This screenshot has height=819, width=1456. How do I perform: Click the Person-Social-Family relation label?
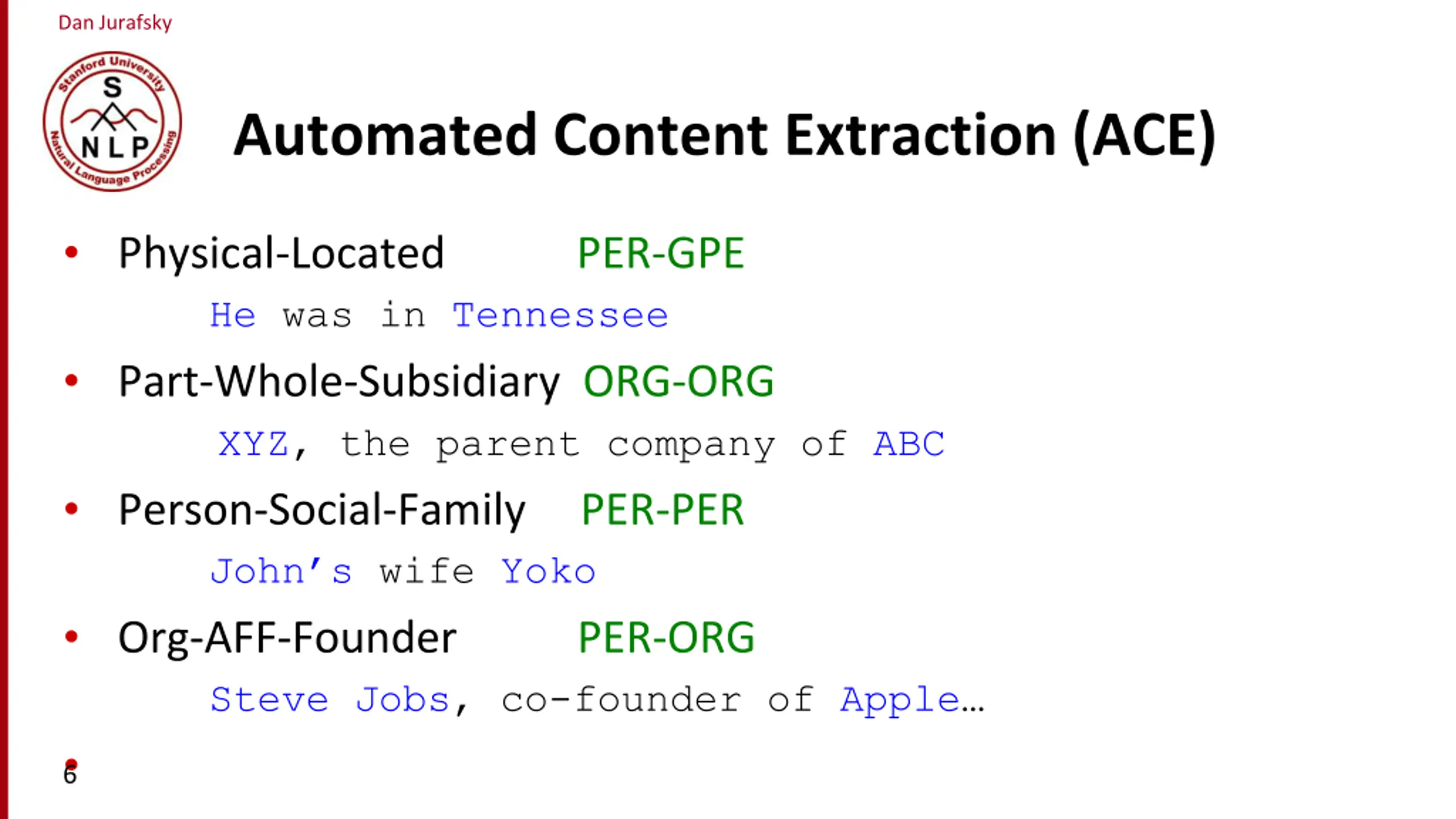click(322, 510)
